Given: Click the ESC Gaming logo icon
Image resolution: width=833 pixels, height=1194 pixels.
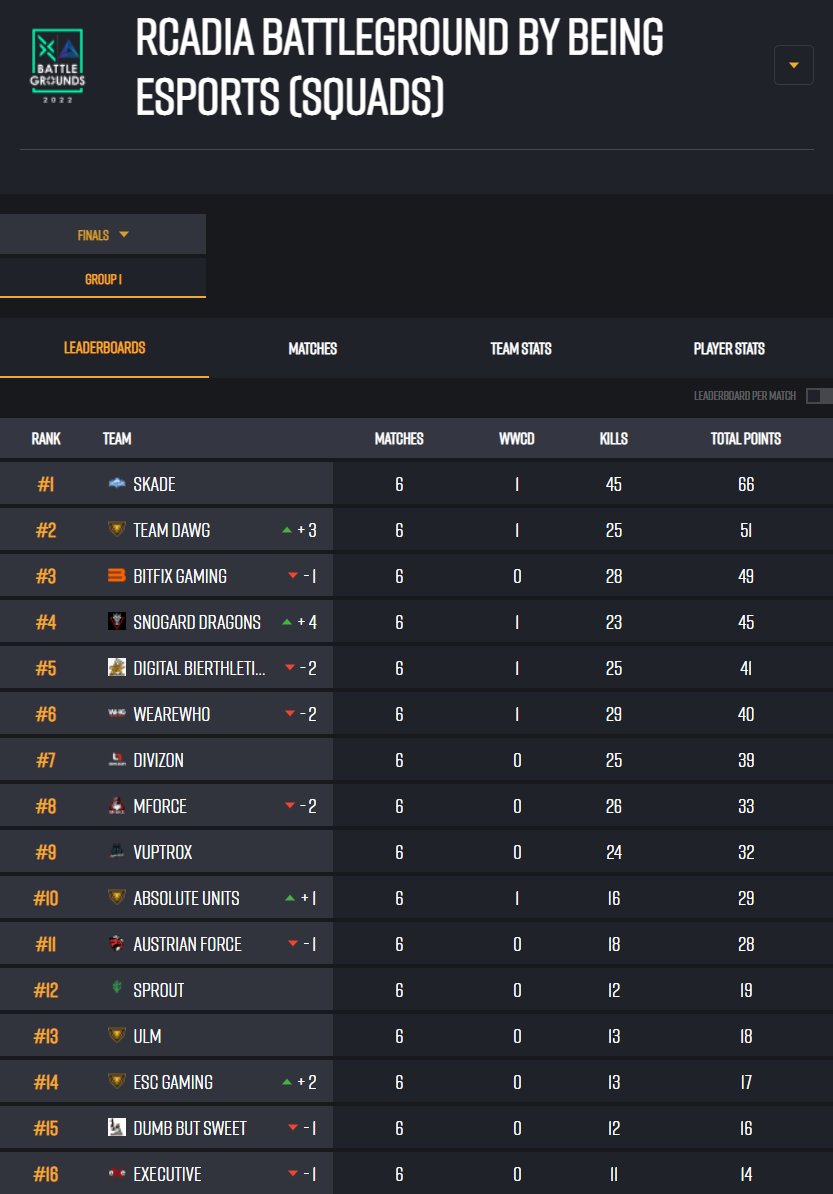Looking at the screenshot, I should point(116,1081).
